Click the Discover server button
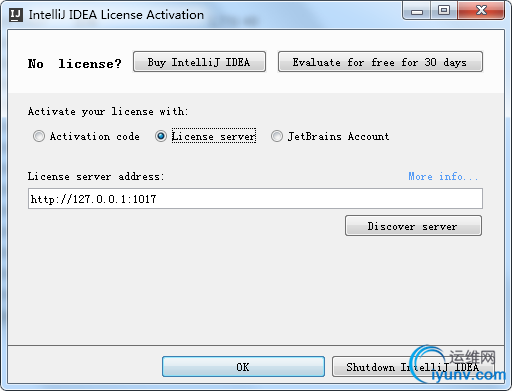Image resolution: width=512 pixels, height=391 pixels. tap(413, 226)
